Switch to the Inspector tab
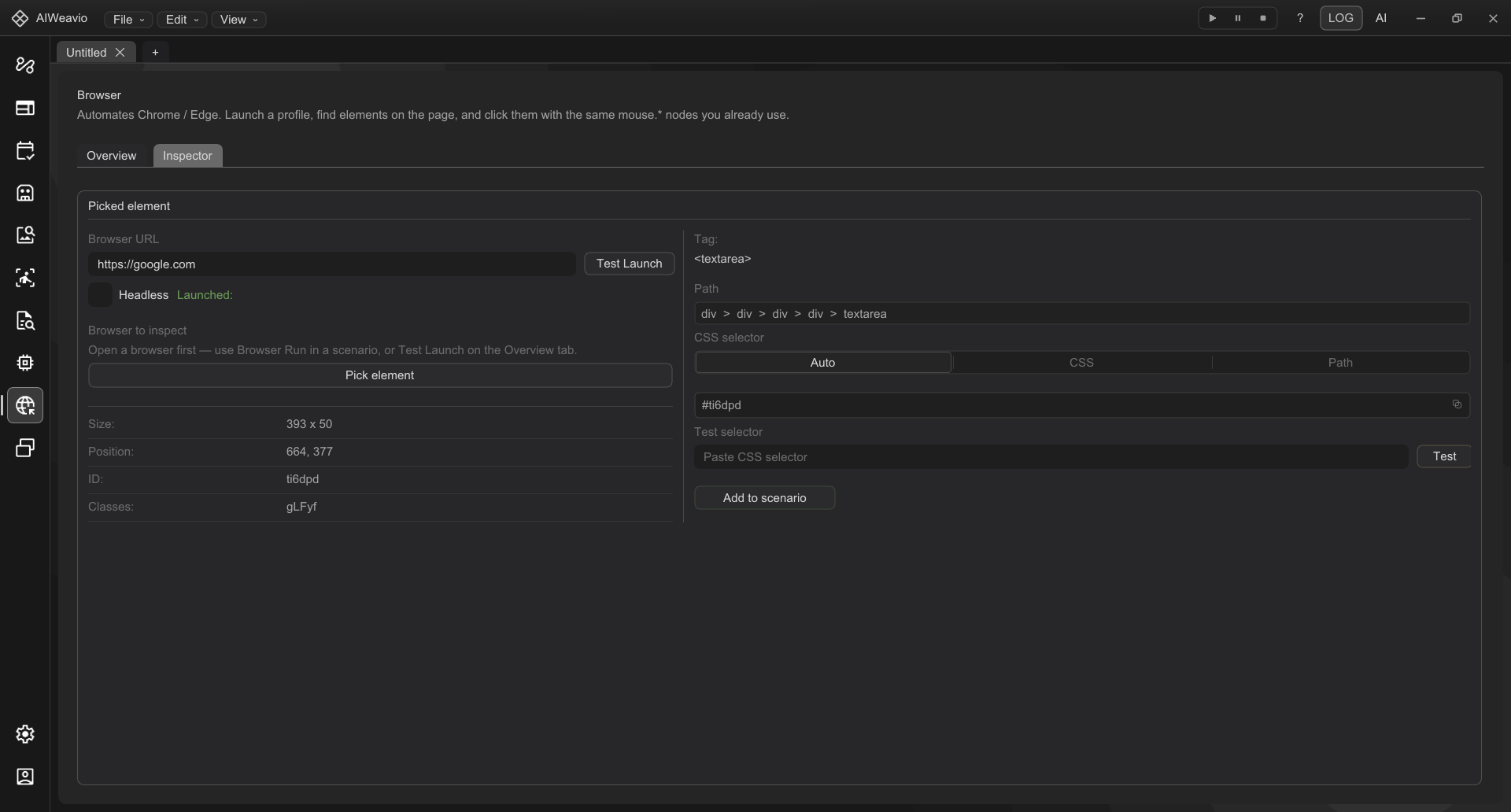The image size is (1511, 812). [187, 156]
